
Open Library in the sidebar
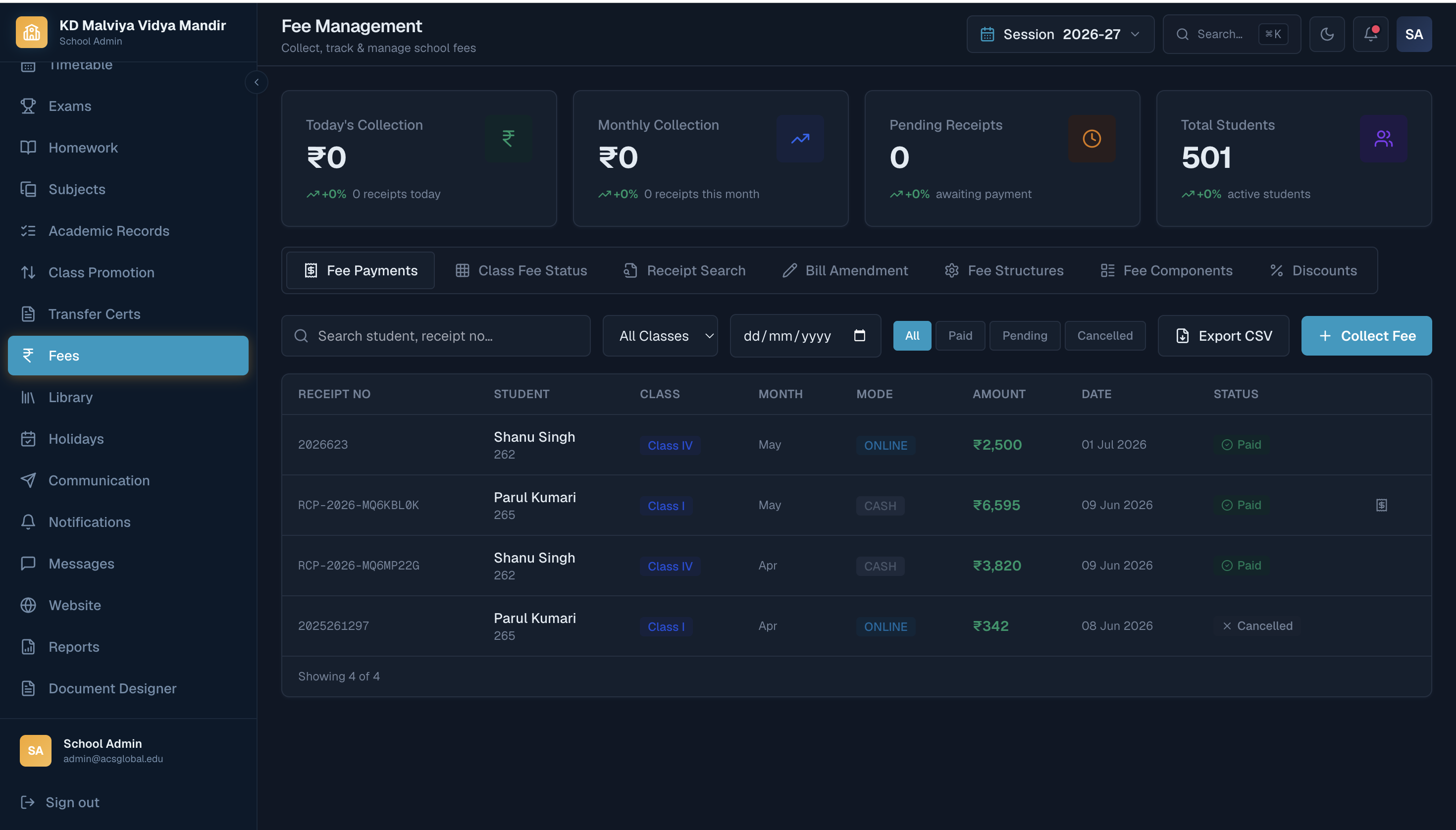click(x=128, y=397)
